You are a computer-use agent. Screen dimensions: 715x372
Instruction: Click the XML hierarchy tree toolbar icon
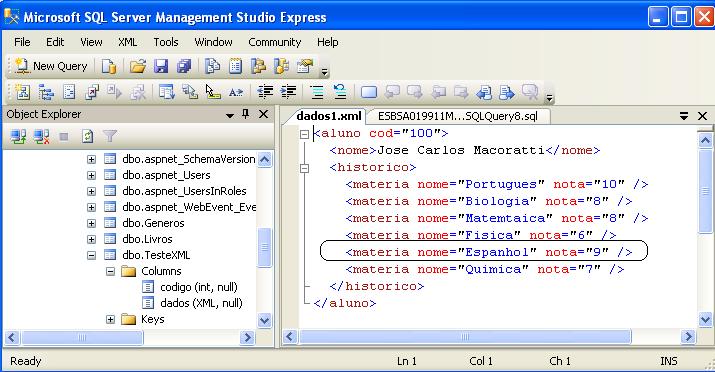click(x=46, y=92)
